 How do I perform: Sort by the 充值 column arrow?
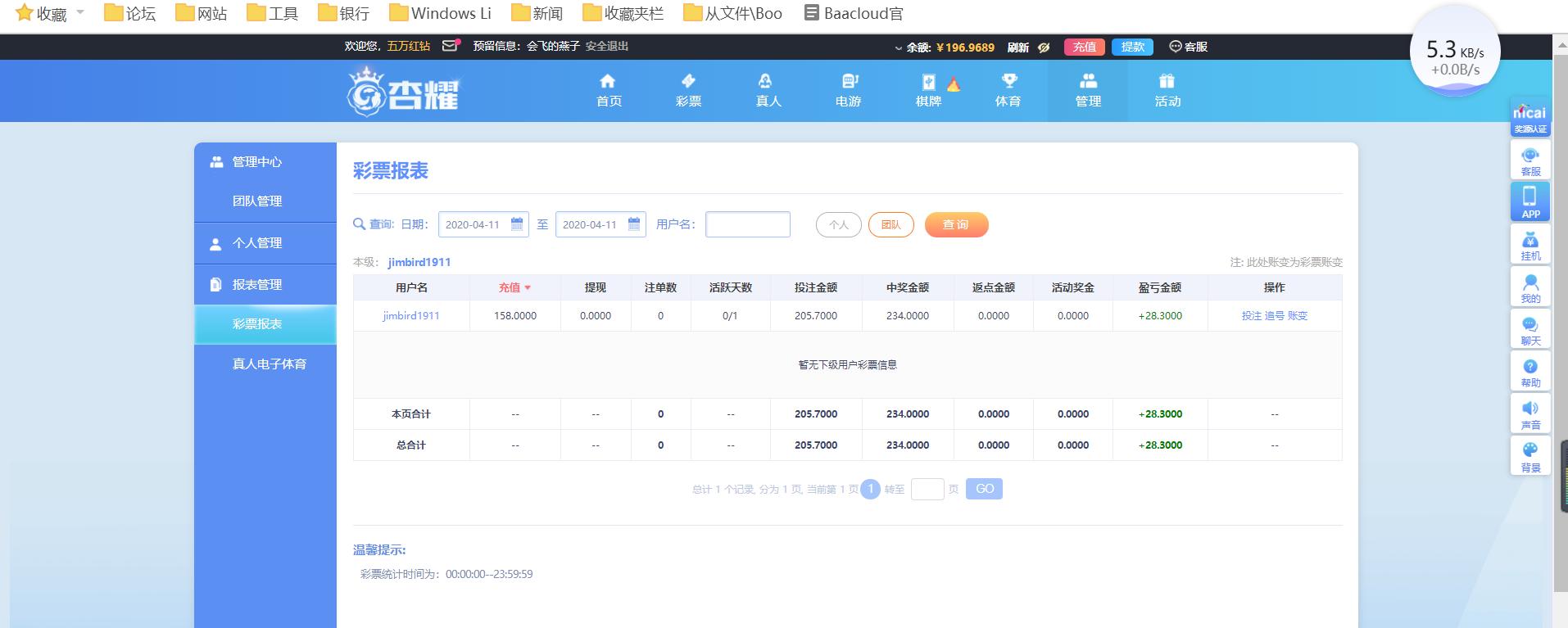click(x=528, y=288)
